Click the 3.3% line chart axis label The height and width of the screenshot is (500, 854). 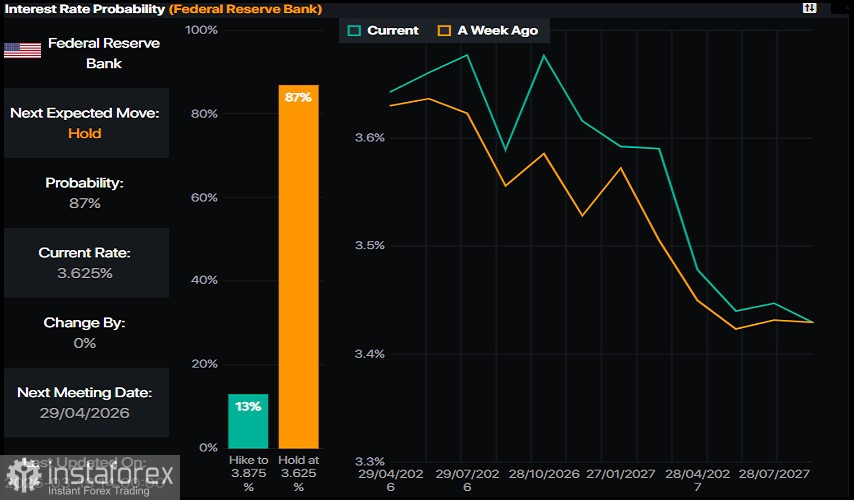click(x=370, y=461)
